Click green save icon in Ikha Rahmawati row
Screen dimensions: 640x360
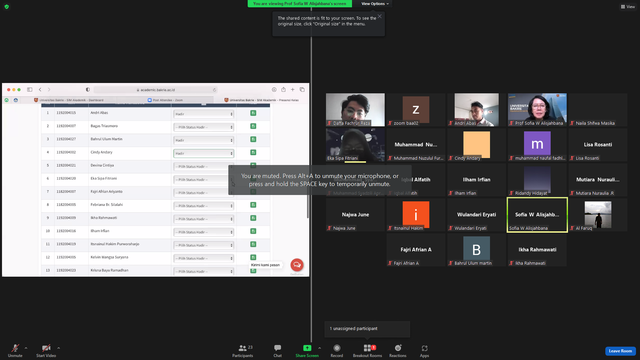click(253, 218)
